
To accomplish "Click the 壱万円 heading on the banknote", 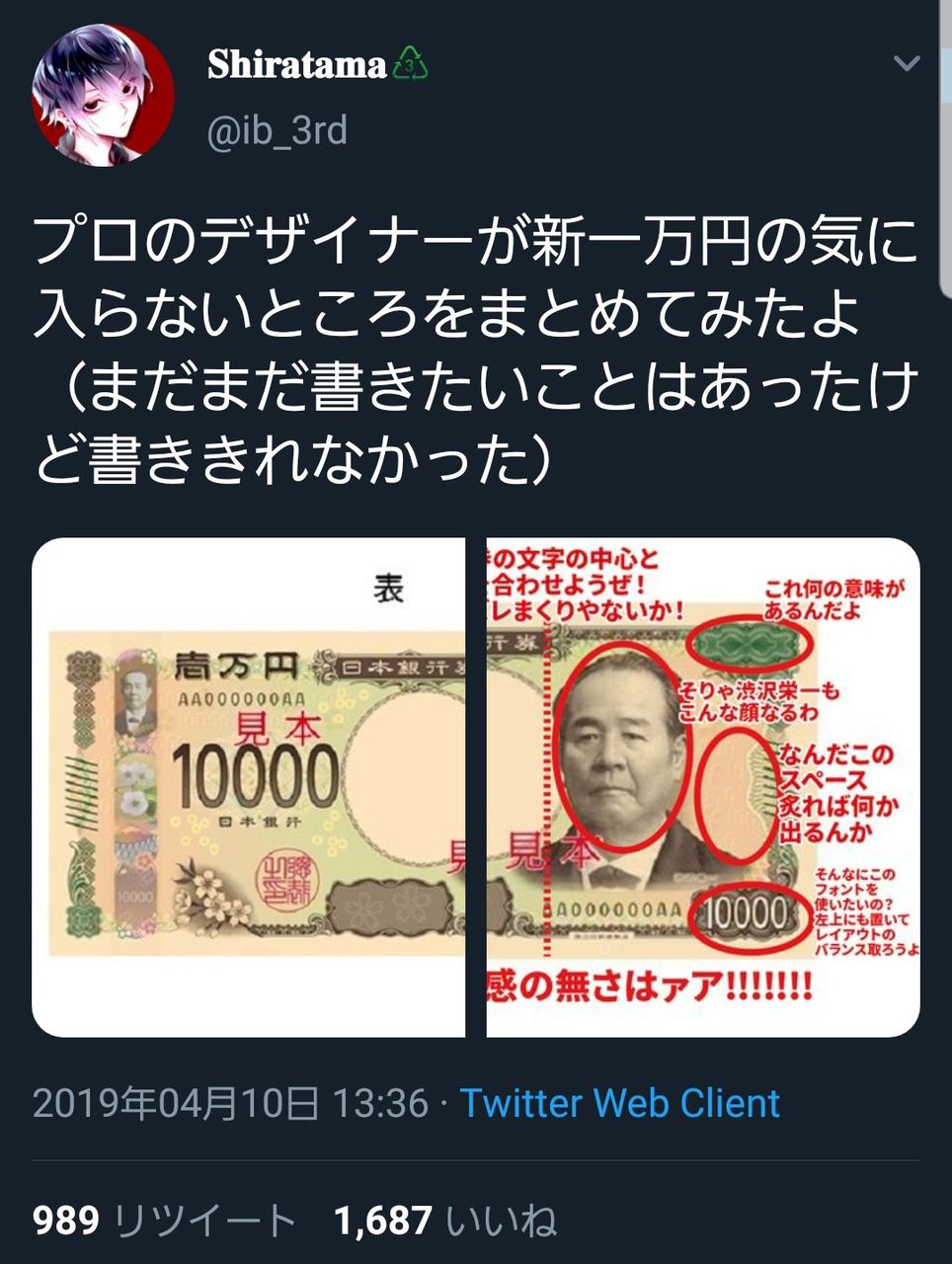I will tap(237, 668).
